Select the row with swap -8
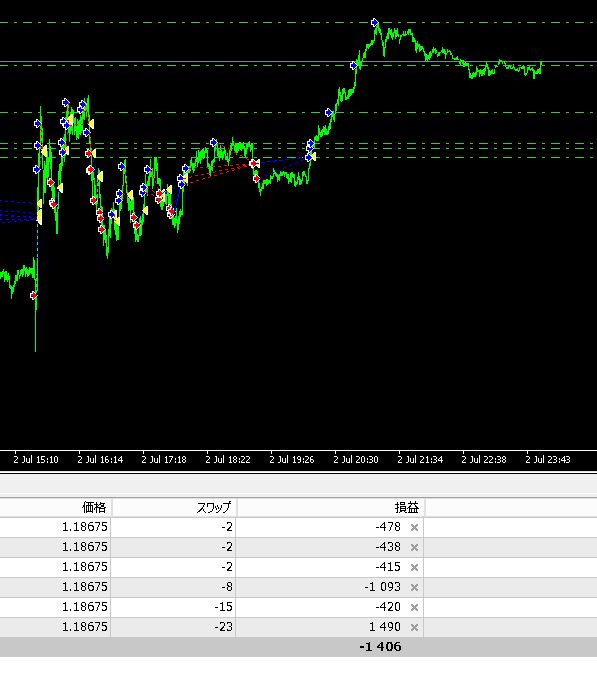597x678 pixels. click(298, 587)
